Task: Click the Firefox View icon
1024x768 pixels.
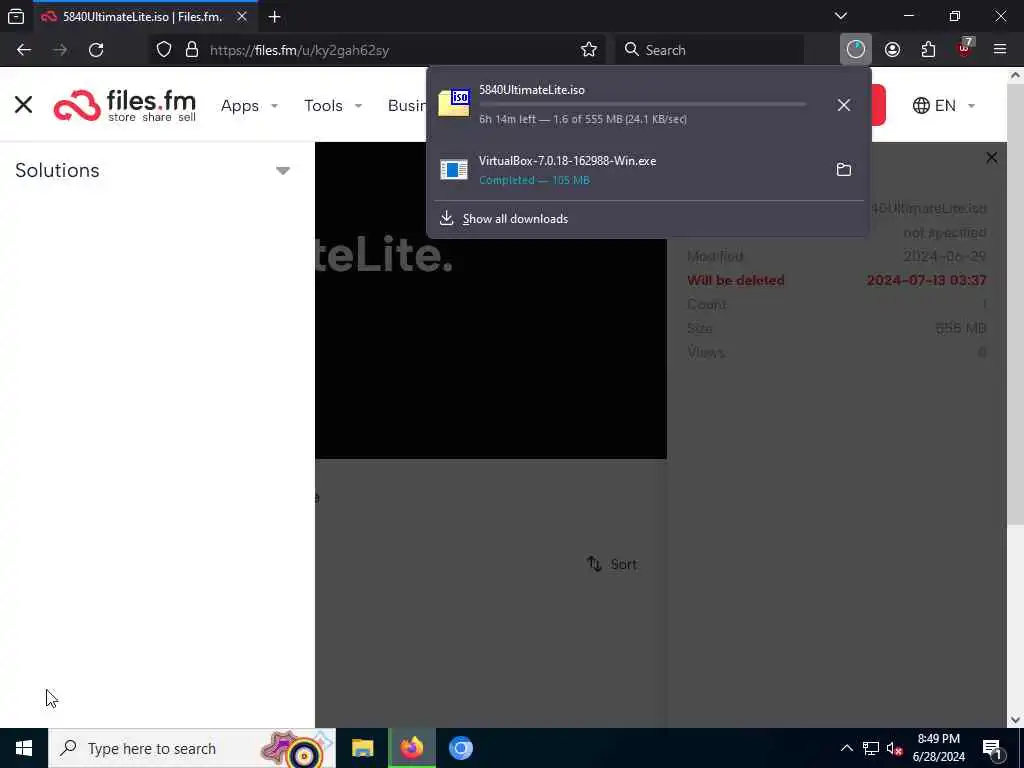Action: click(x=16, y=16)
